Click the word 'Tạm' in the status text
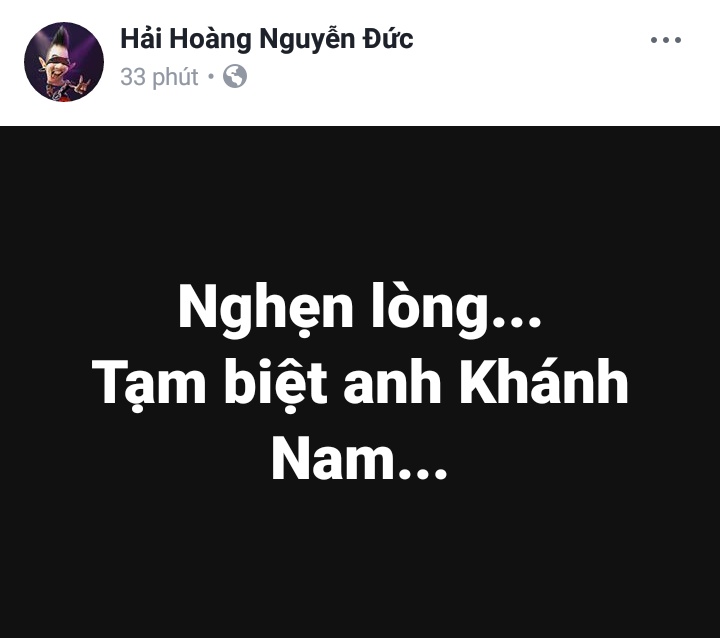The image size is (720, 638). [x=149, y=384]
